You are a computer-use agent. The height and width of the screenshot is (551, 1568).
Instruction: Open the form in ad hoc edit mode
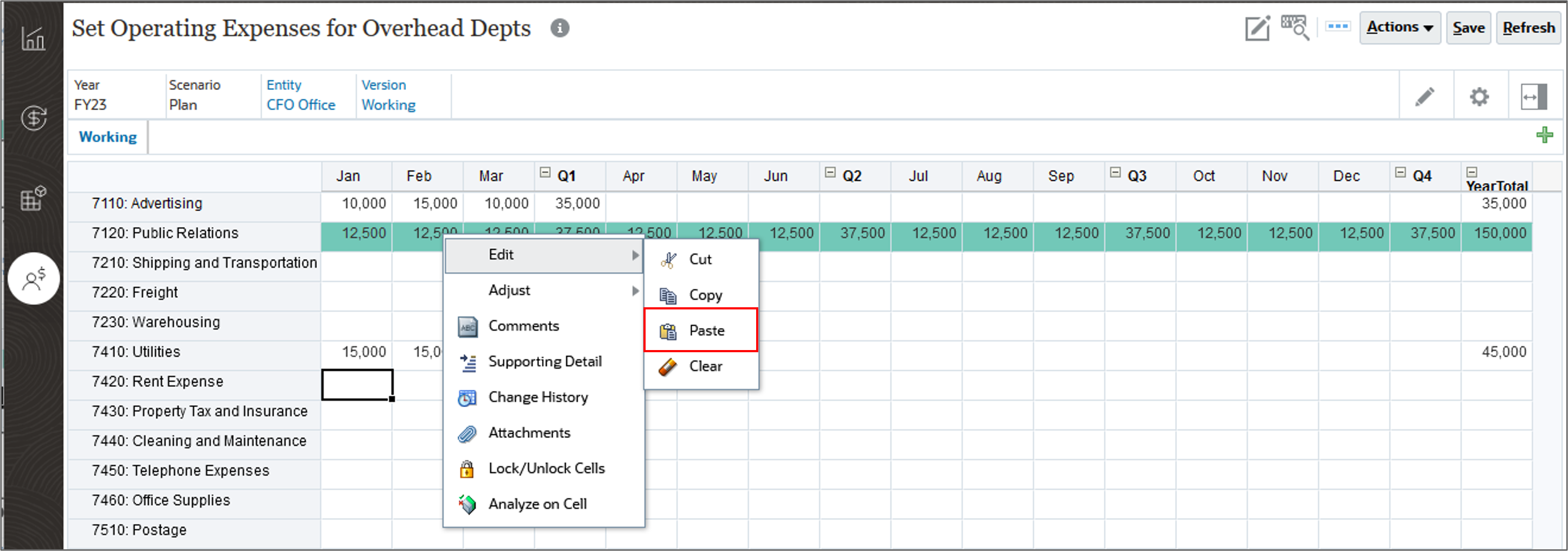(x=1257, y=27)
